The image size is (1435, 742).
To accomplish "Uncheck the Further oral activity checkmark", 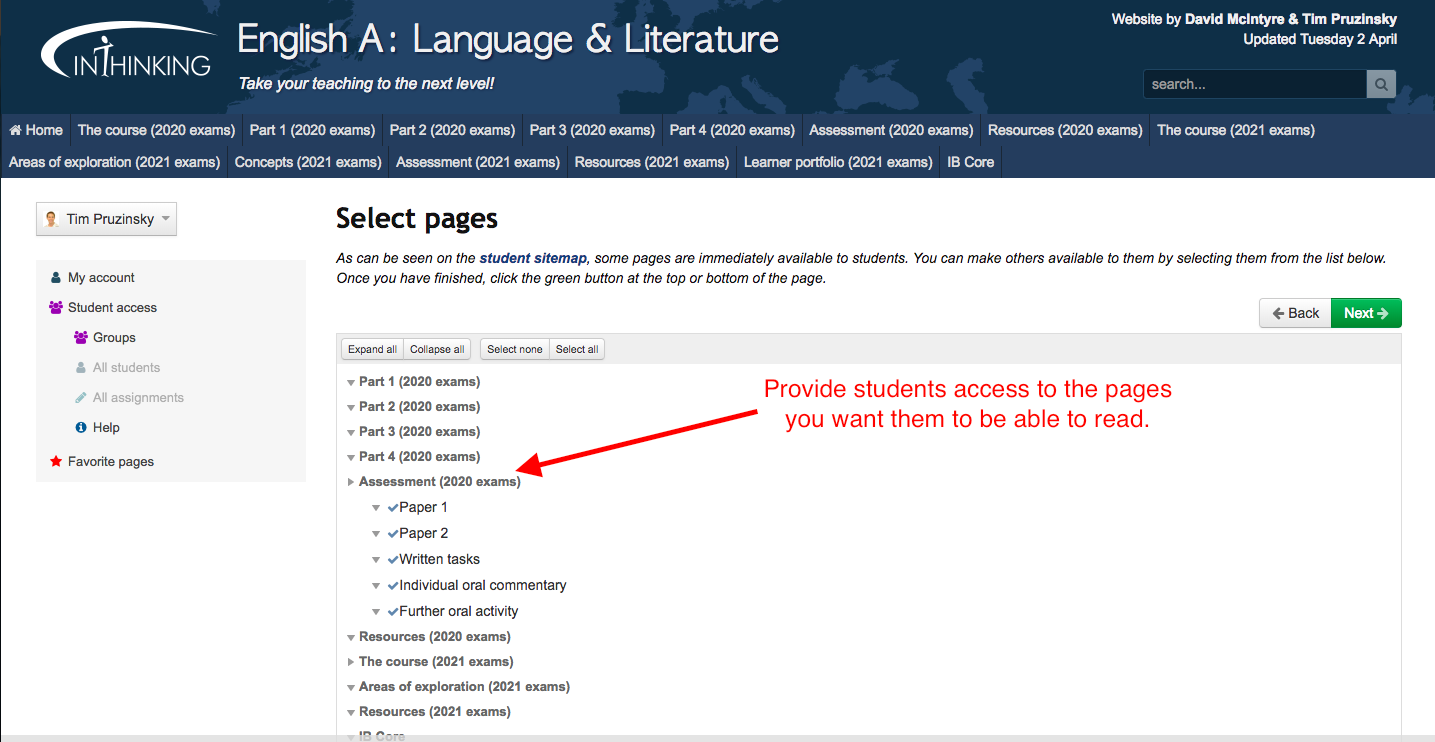I will [393, 612].
